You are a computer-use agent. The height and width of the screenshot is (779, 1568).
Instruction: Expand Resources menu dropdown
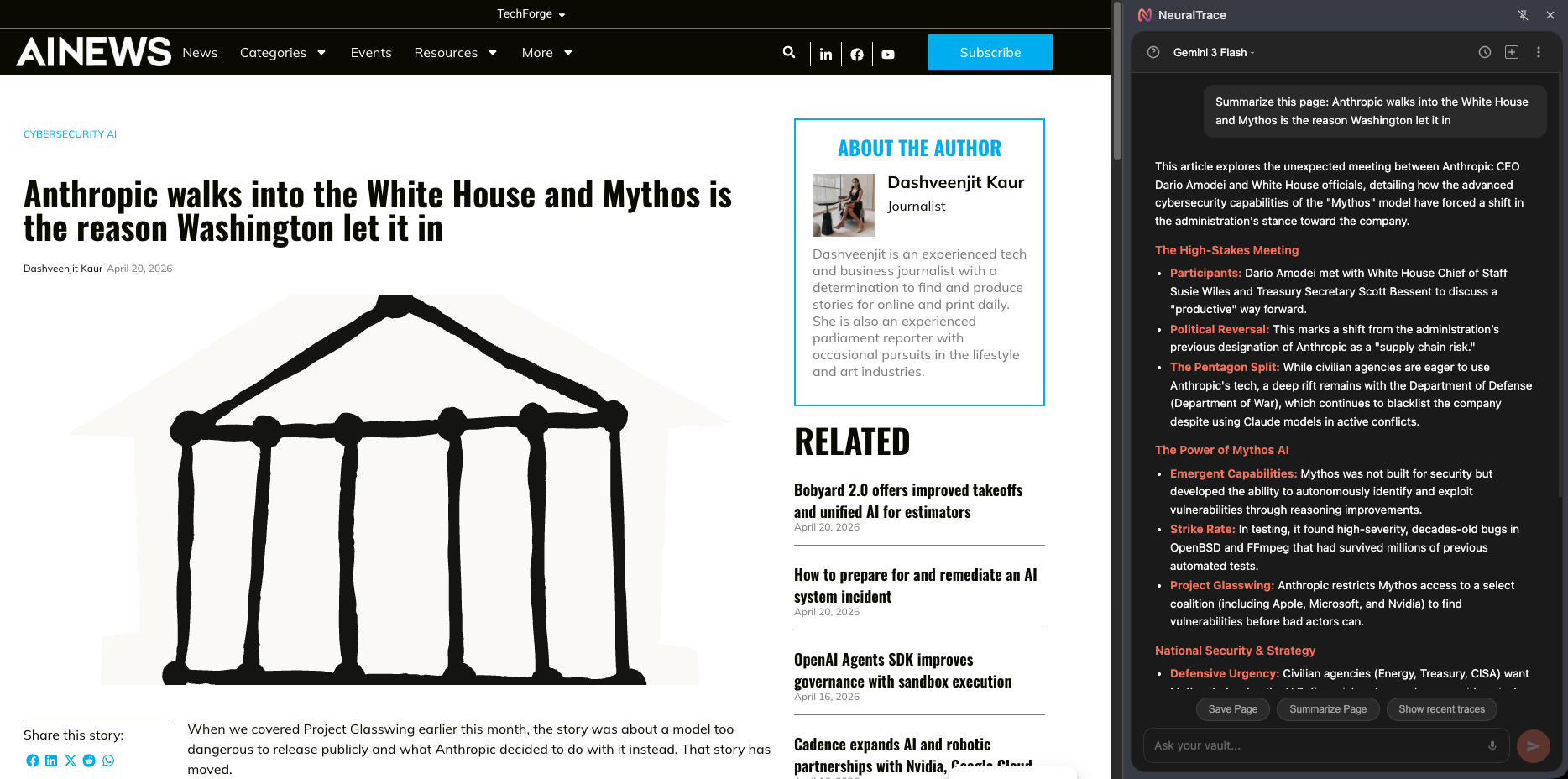pyautogui.click(x=456, y=52)
